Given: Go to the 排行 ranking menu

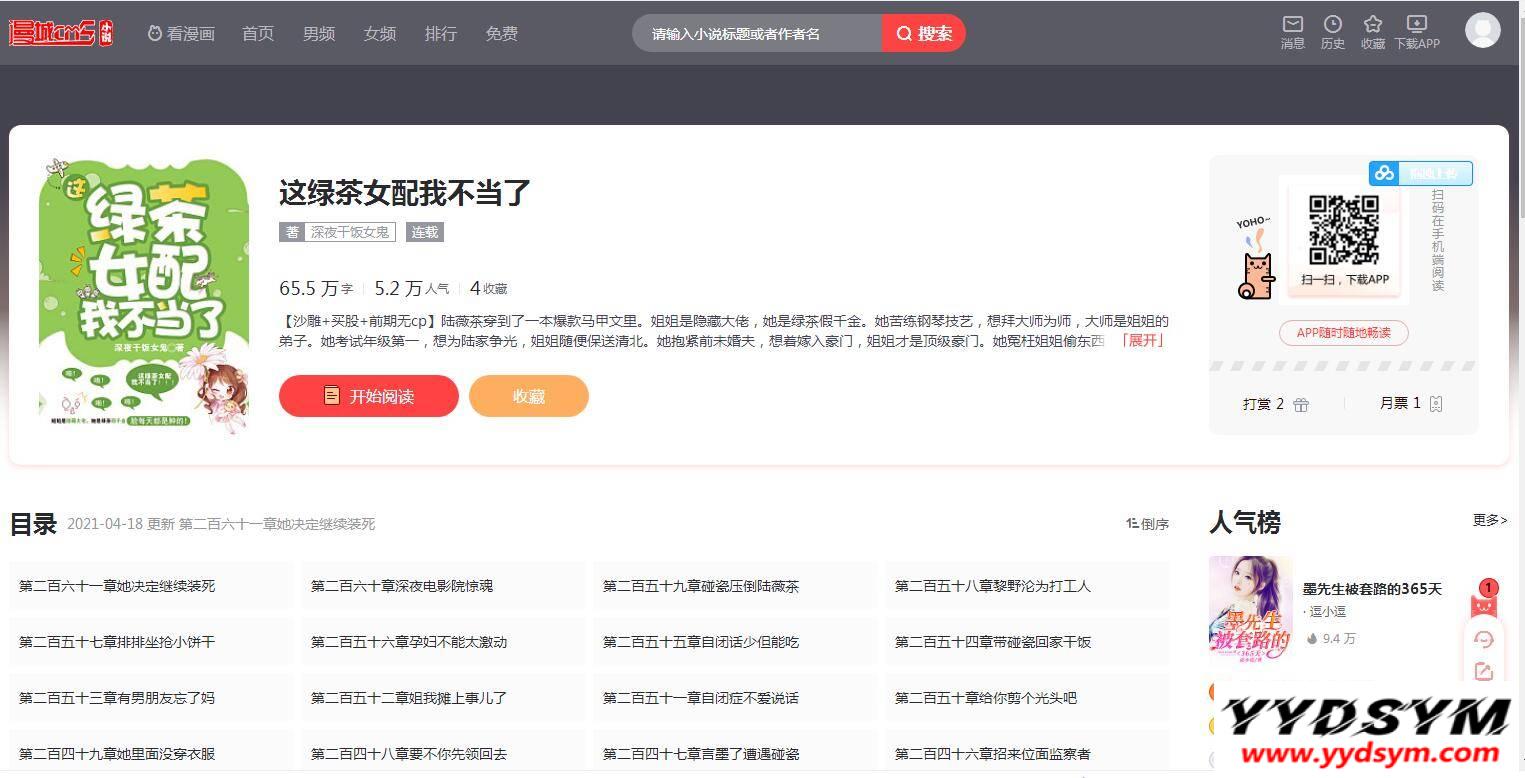Looking at the screenshot, I should 440,33.
